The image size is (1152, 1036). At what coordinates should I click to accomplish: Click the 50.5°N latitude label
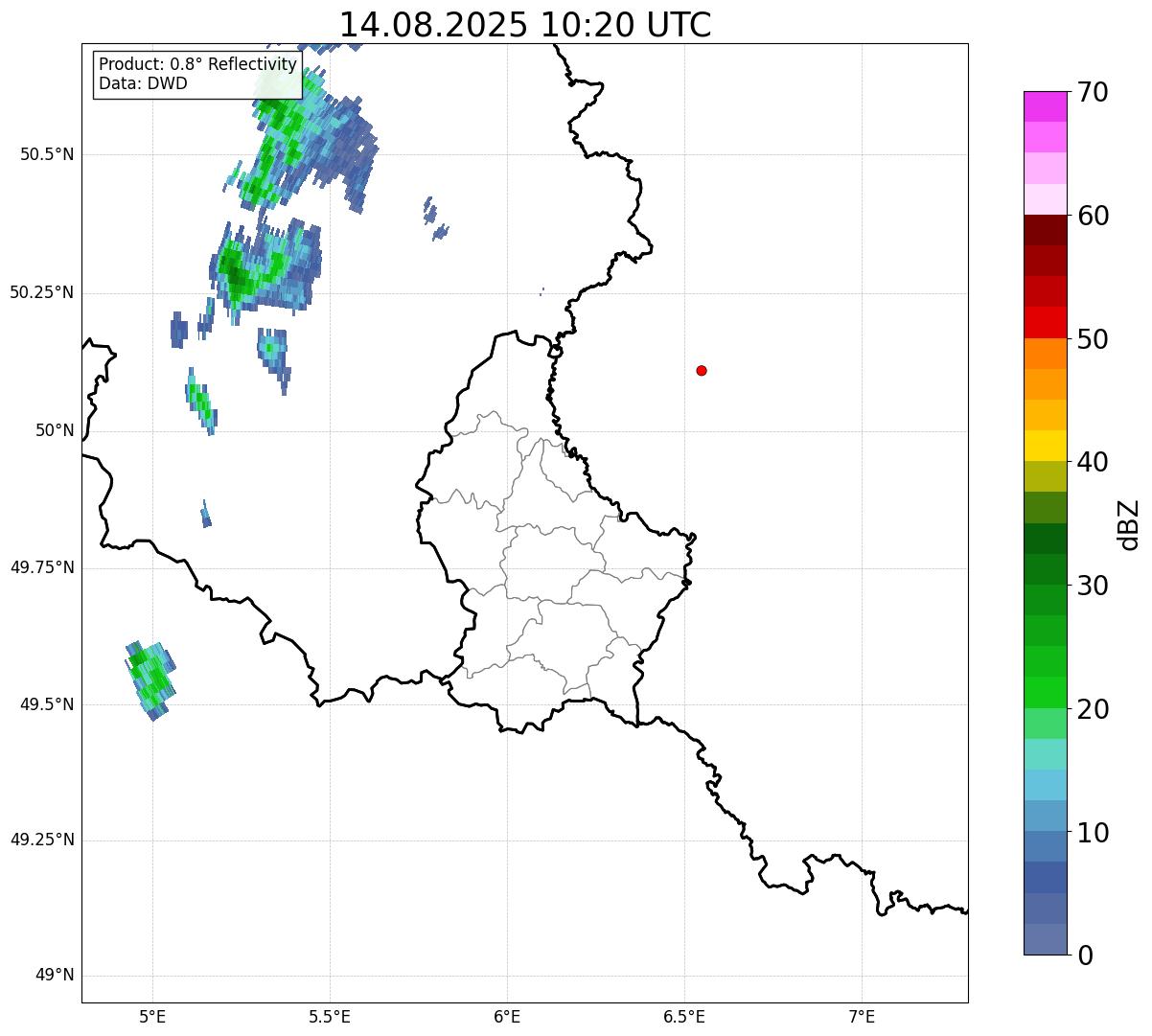[47, 154]
